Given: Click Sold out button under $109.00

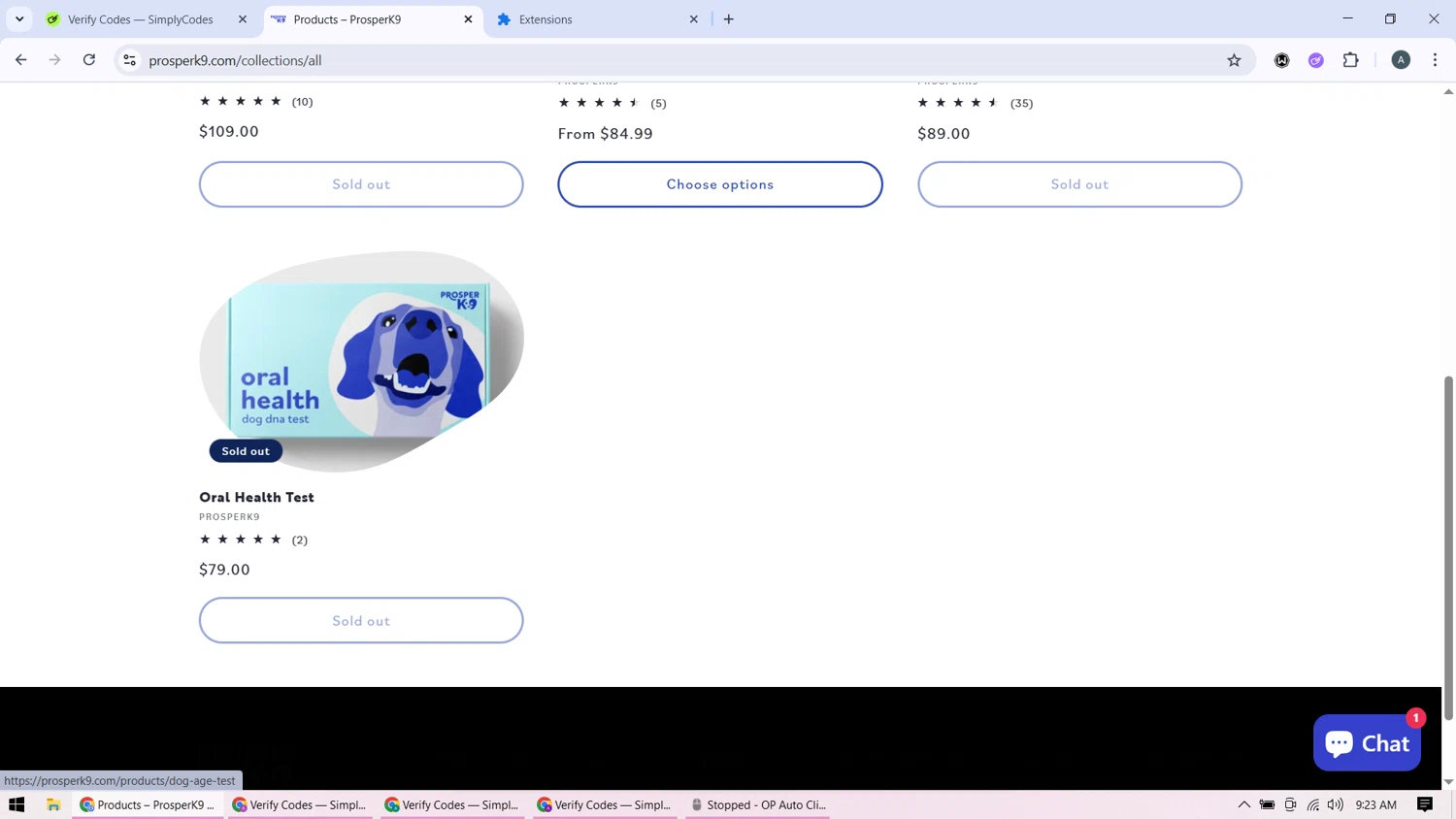Looking at the screenshot, I should click(361, 184).
